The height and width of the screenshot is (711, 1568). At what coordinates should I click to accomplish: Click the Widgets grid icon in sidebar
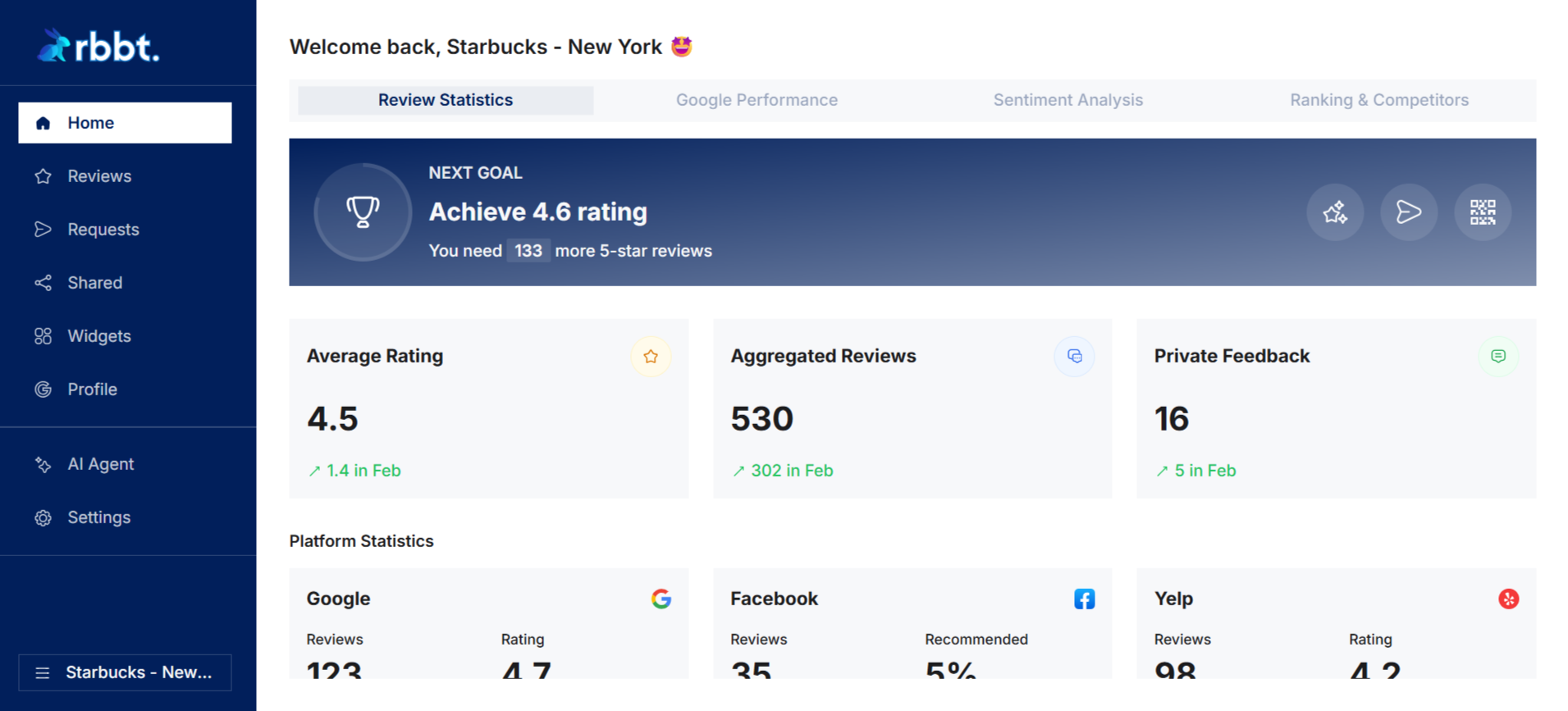[43, 335]
